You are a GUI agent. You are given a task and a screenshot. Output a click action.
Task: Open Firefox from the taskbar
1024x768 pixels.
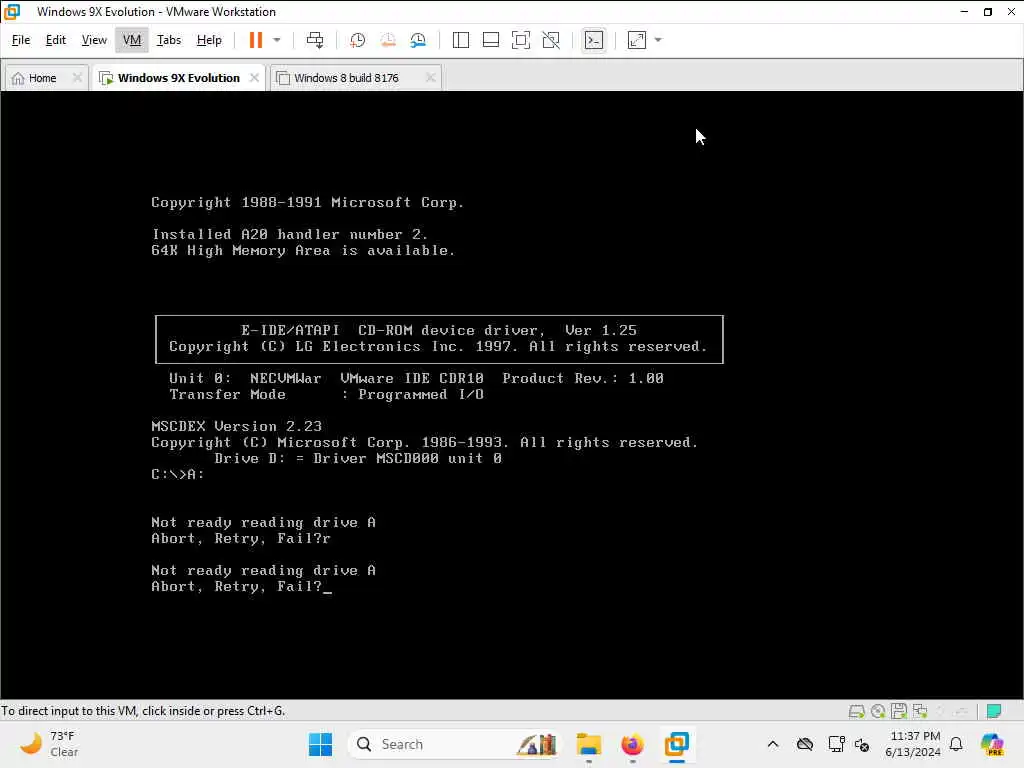[x=632, y=744]
